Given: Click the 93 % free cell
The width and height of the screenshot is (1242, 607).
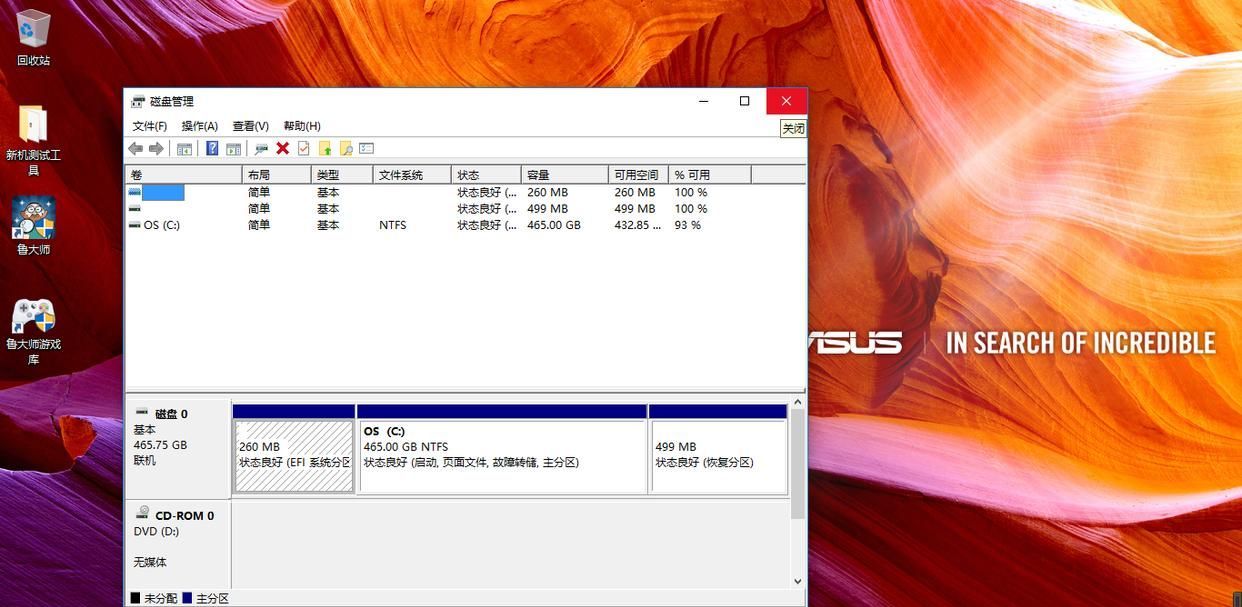Looking at the screenshot, I should coord(688,226).
